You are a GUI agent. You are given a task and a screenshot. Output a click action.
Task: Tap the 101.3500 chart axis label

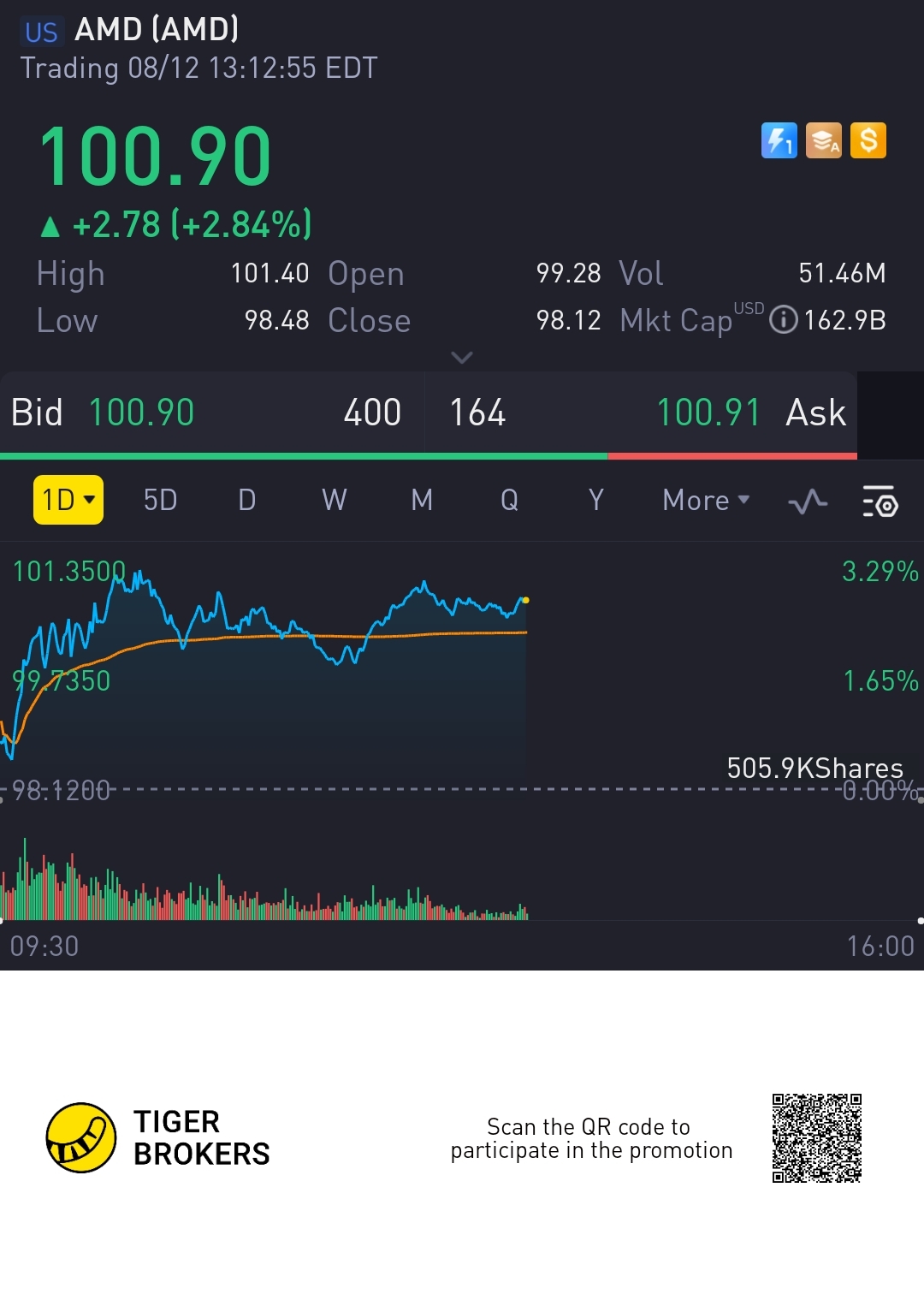coord(69,571)
